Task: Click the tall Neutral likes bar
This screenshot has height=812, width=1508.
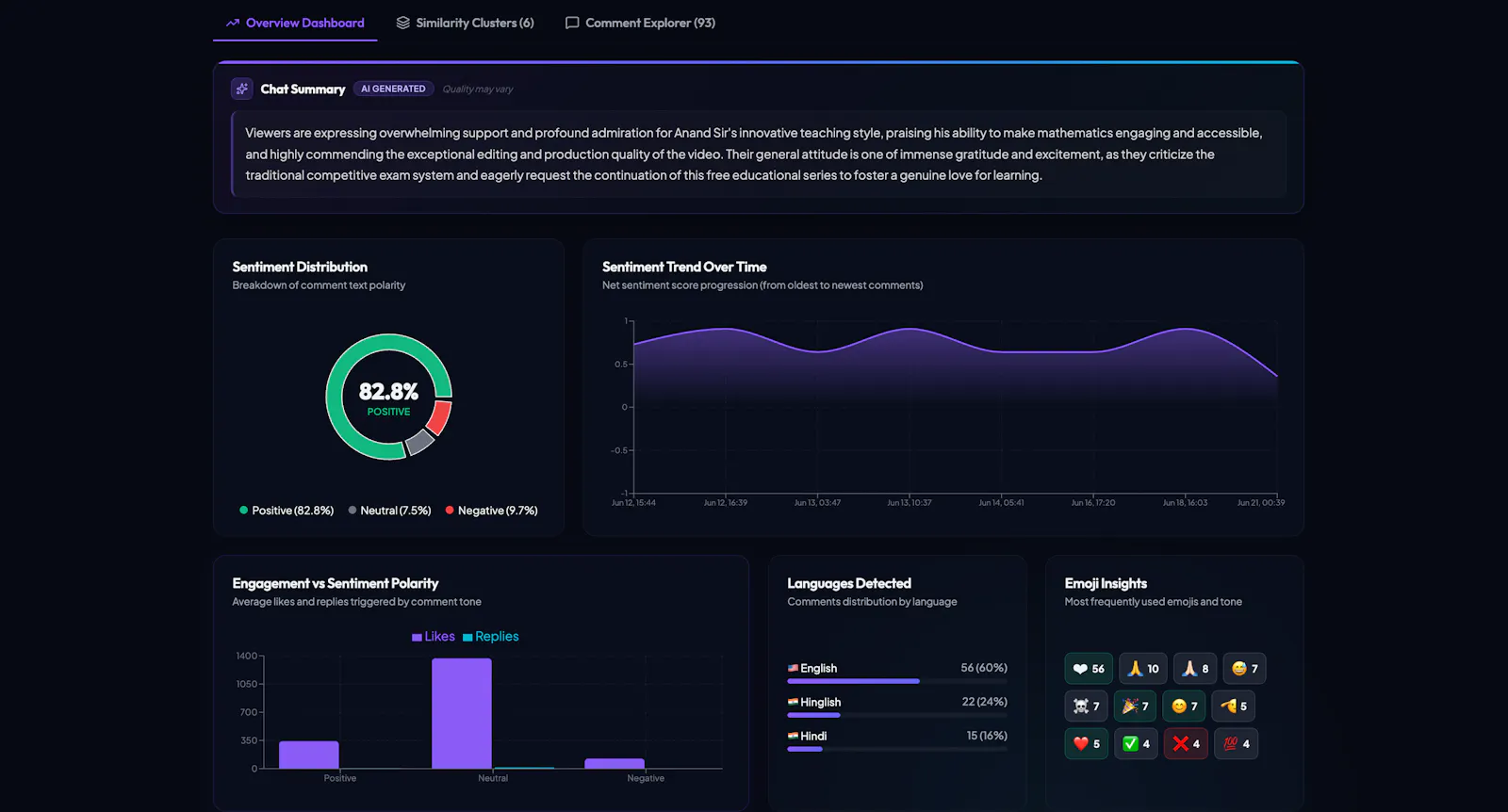Action: tap(462, 713)
